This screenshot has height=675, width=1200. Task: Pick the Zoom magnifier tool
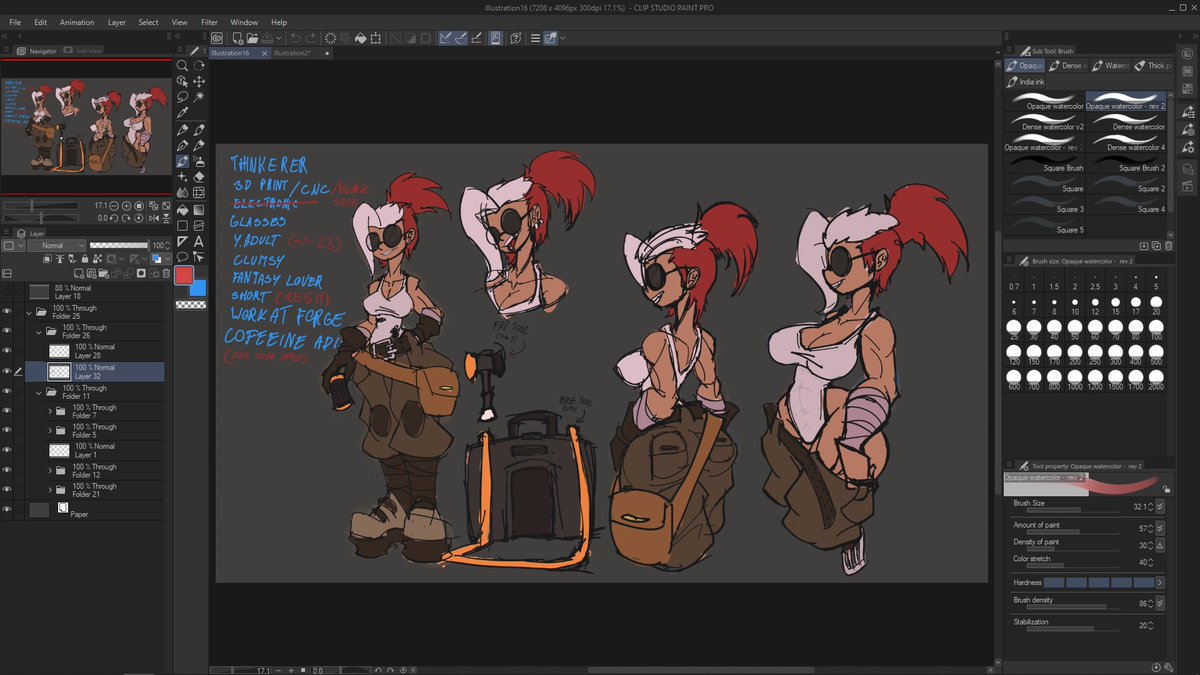point(183,65)
